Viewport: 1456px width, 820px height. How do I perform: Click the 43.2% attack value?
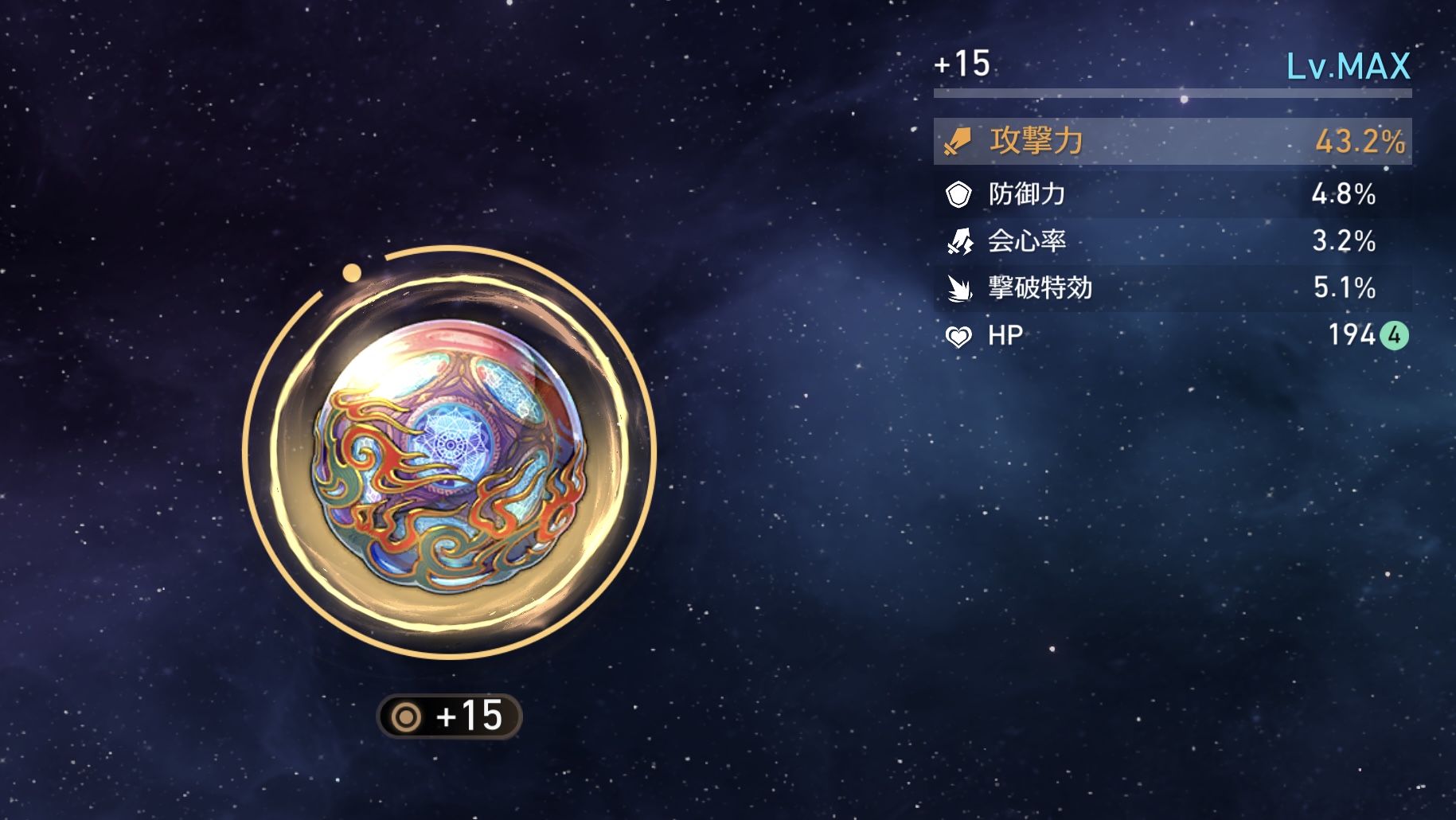1360,142
